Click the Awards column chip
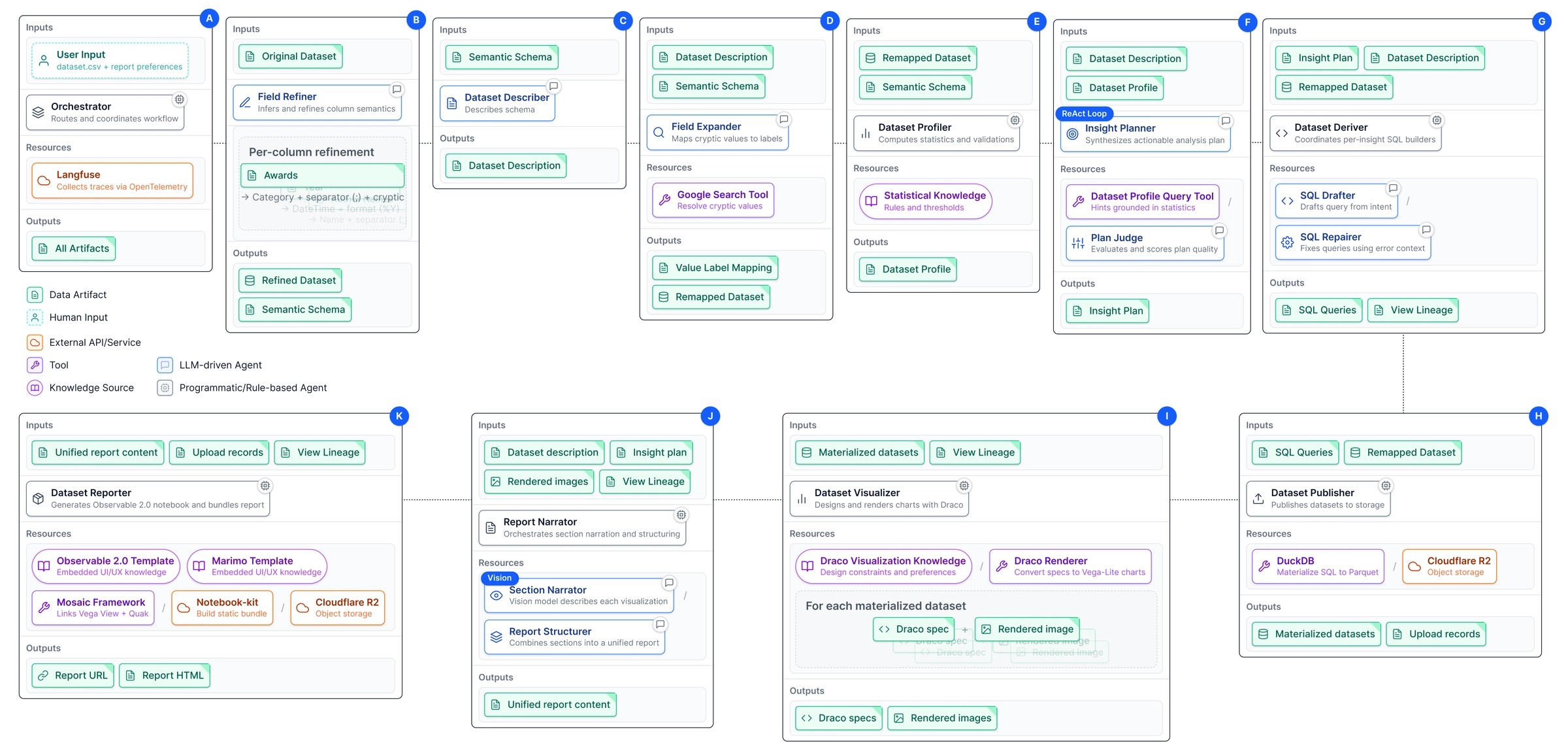This screenshot has width=1568, height=753. 321,175
